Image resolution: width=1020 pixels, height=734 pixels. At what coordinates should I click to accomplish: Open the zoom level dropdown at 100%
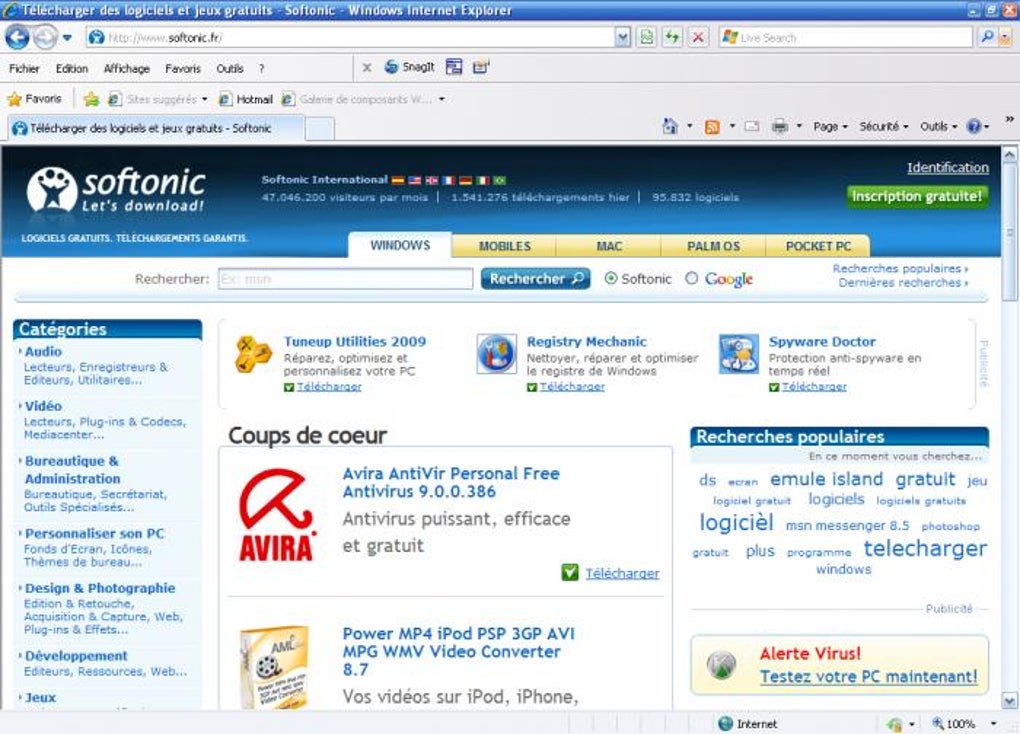[993, 724]
